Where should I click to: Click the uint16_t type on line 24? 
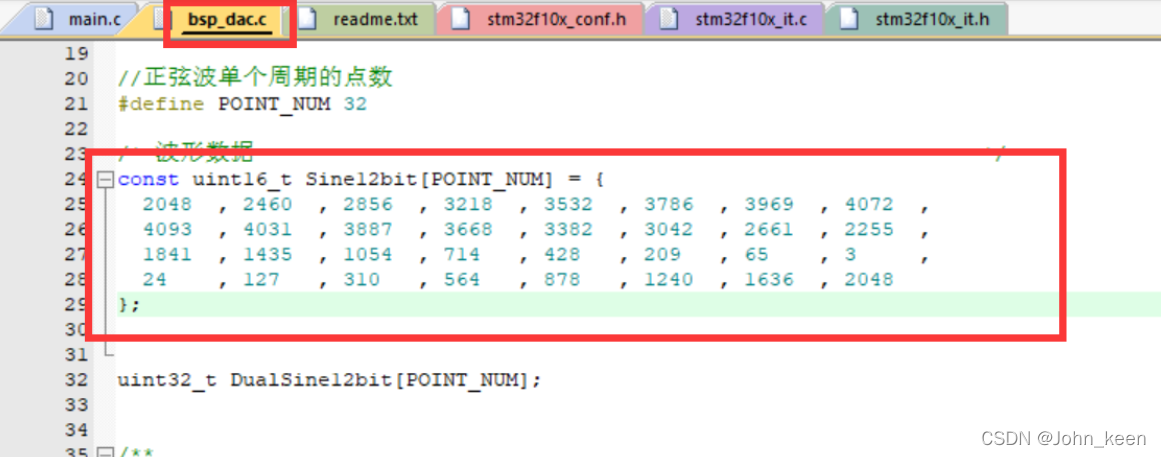click(x=243, y=179)
